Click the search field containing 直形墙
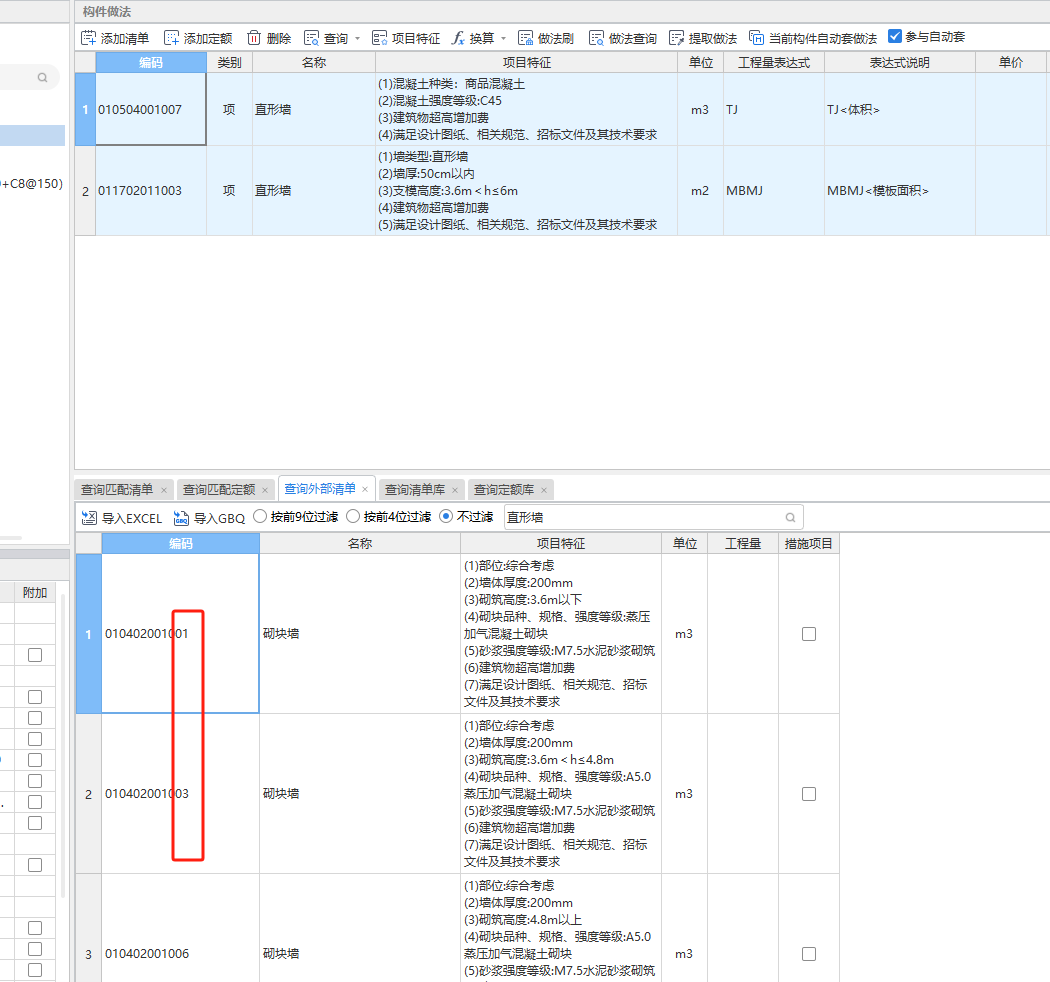This screenshot has height=982, width=1050. click(654, 517)
